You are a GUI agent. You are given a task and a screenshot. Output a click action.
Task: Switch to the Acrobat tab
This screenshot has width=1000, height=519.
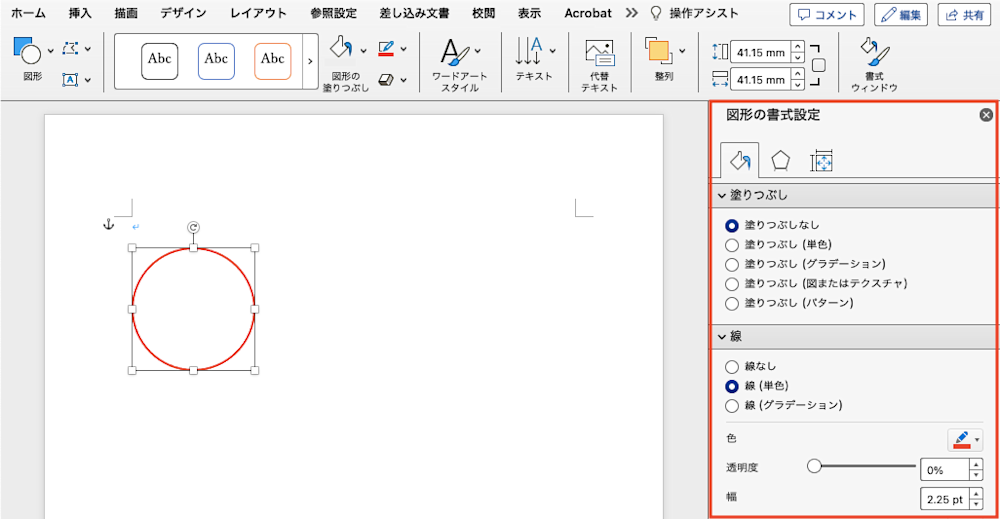coord(587,13)
